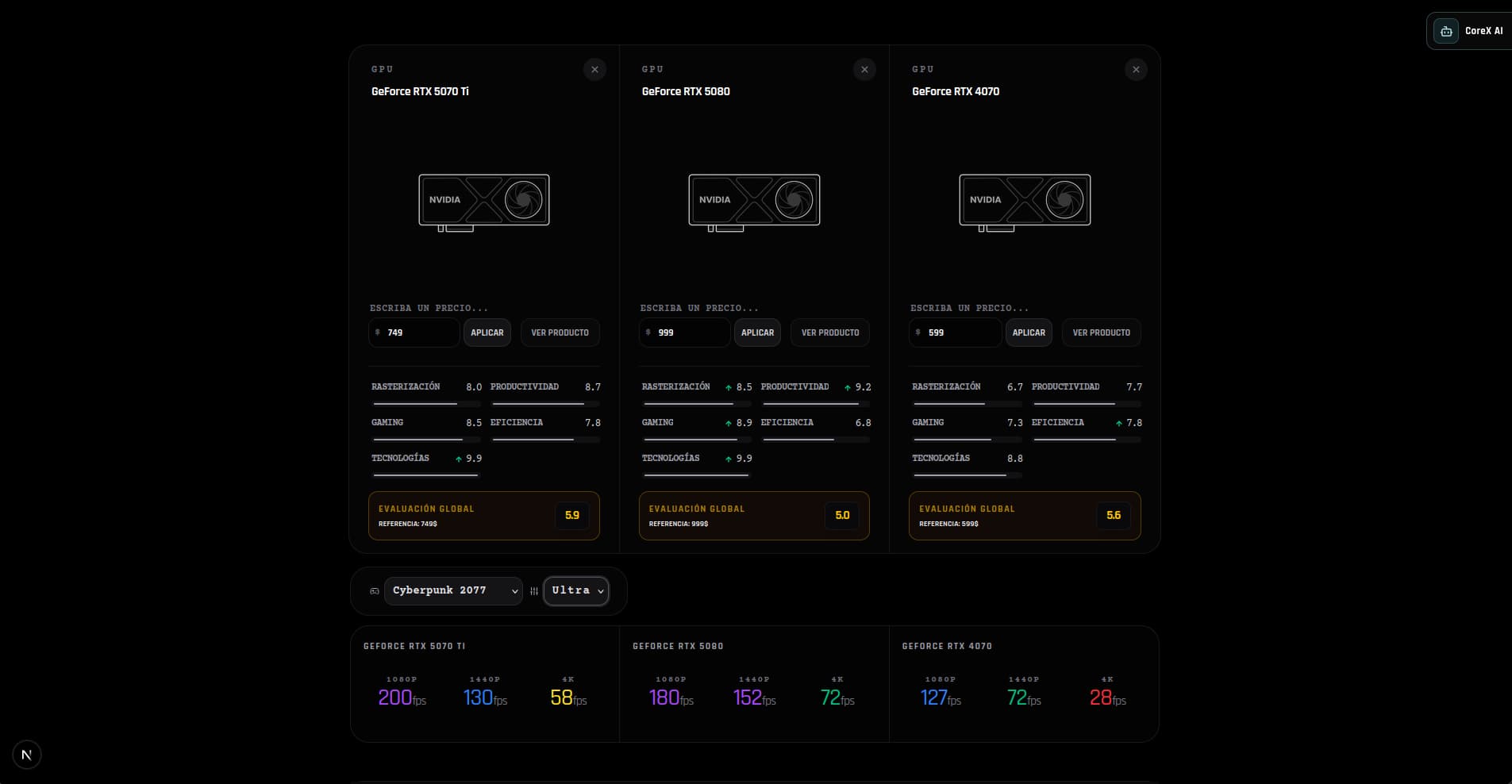Click the RTX 4070 Rasterización score 6.7
The image size is (1512, 784).
(x=1015, y=387)
